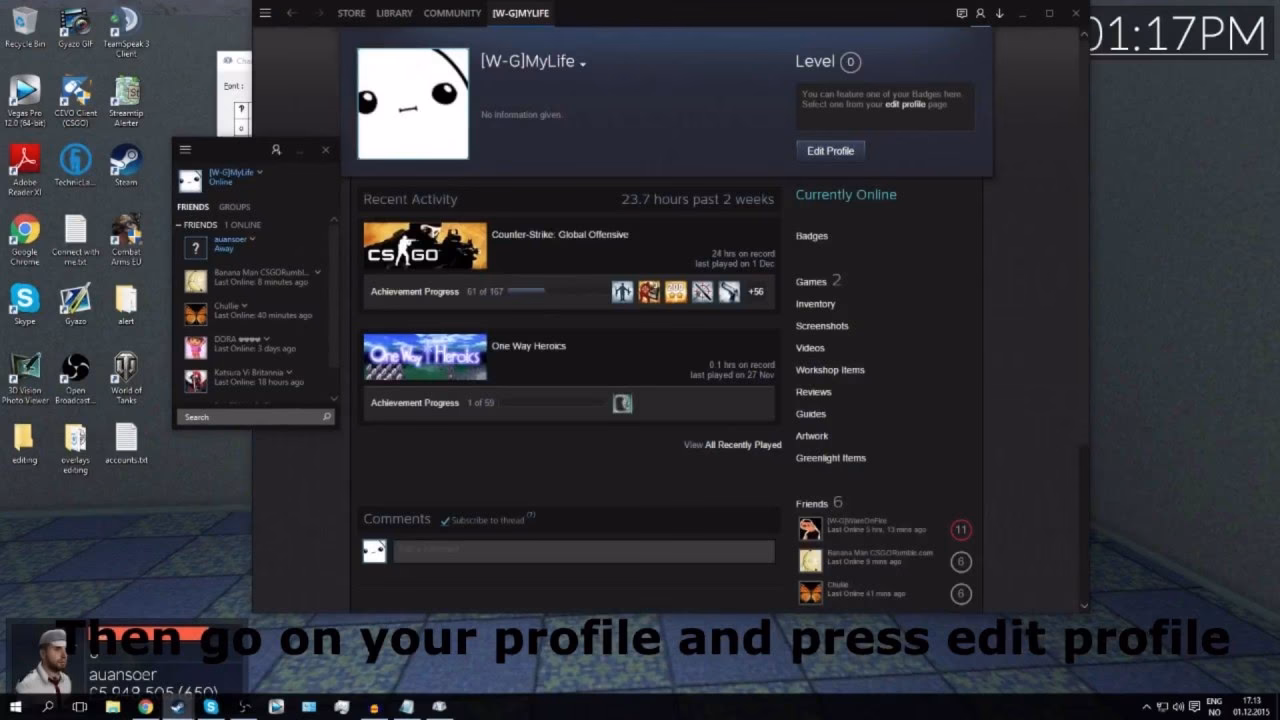The image size is (1280, 720).
Task: Switch to GROUPS tab in friends list
Action: [x=234, y=207]
